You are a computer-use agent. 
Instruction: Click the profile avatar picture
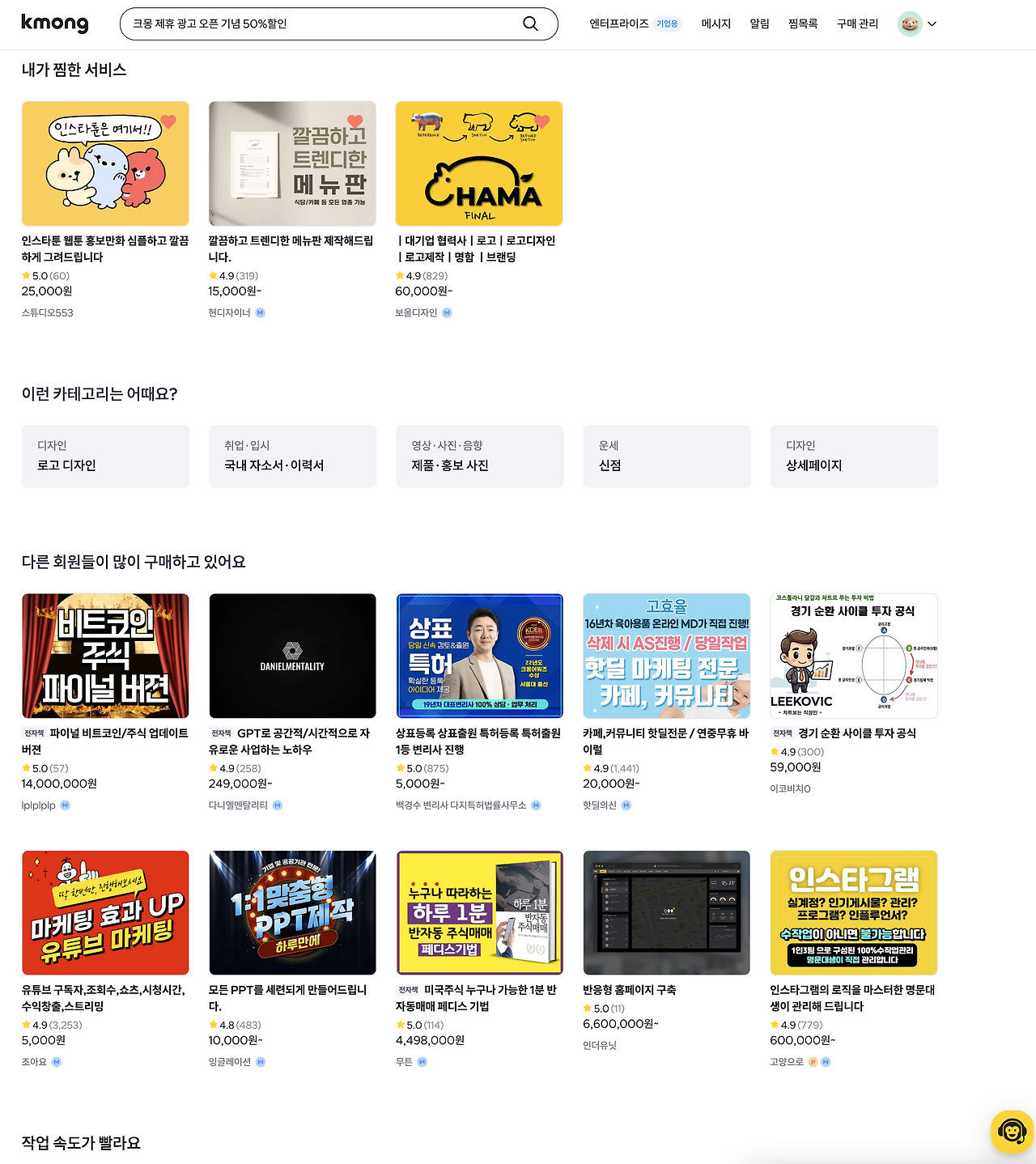910,23
